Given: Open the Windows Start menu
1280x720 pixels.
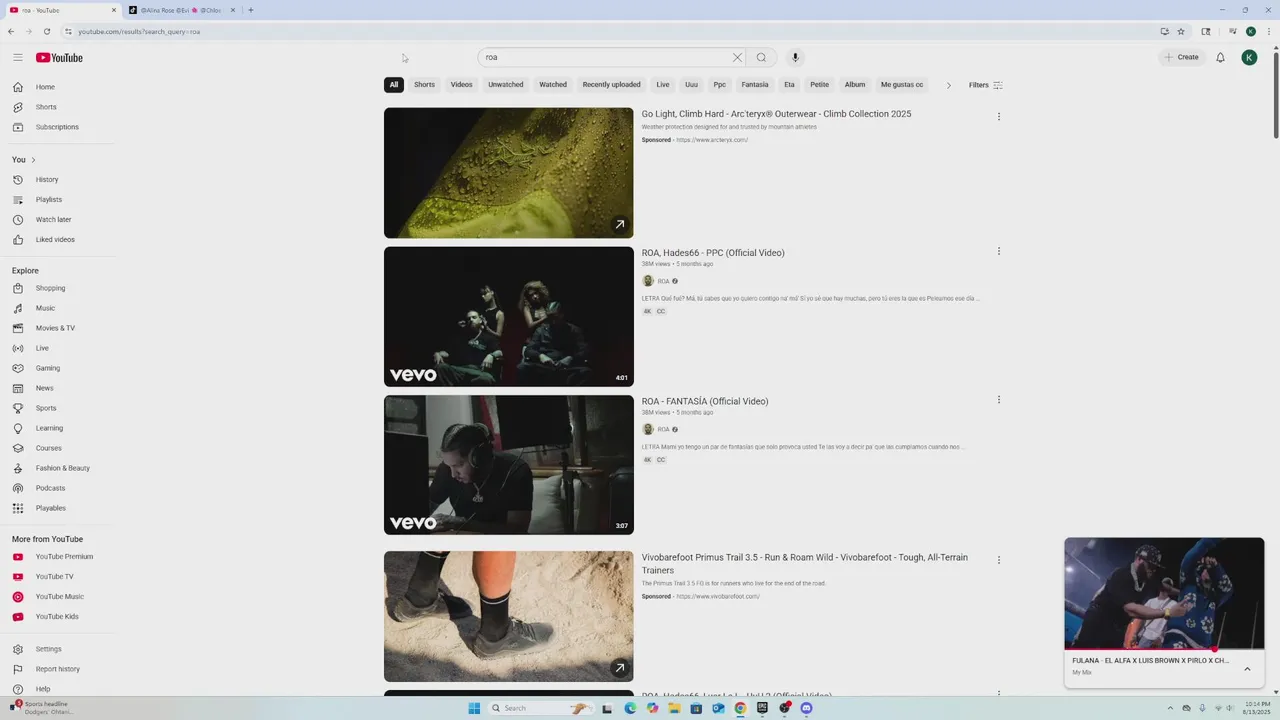Looking at the screenshot, I should pos(474,708).
